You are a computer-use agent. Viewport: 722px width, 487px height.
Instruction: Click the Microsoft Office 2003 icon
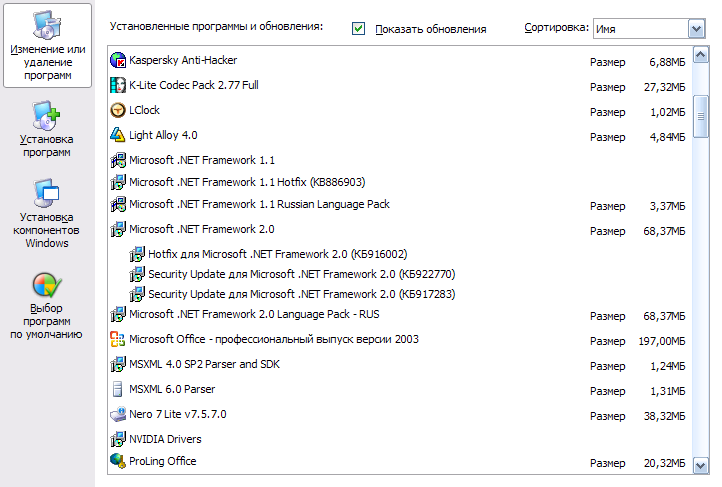[x=117, y=340]
